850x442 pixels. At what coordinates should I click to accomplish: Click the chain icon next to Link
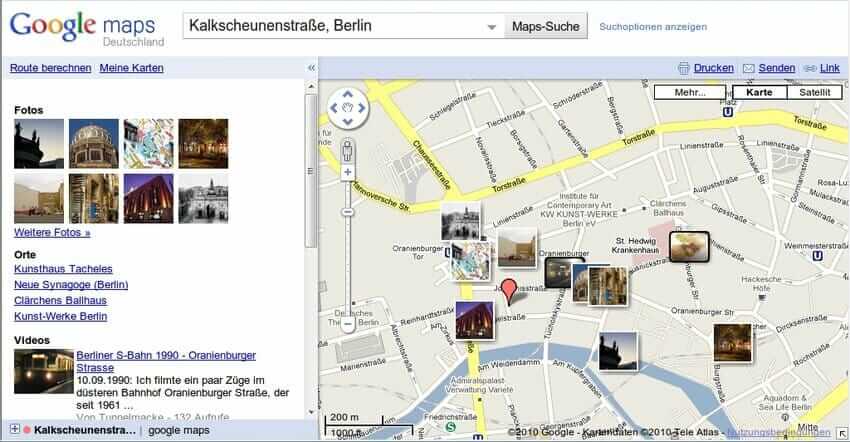(810, 68)
